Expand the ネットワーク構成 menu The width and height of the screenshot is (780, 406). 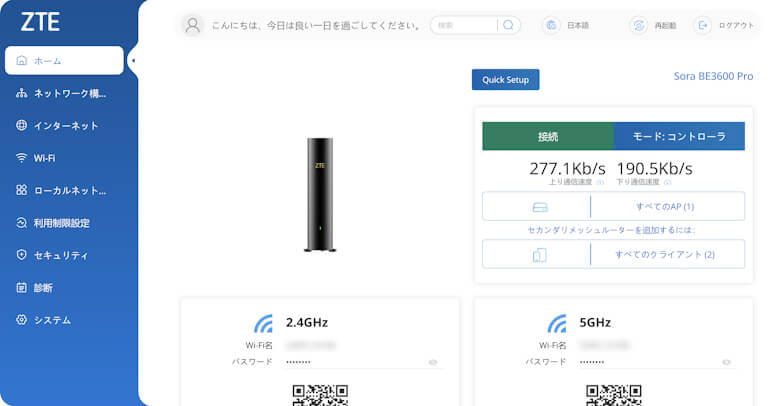[68, 93]
